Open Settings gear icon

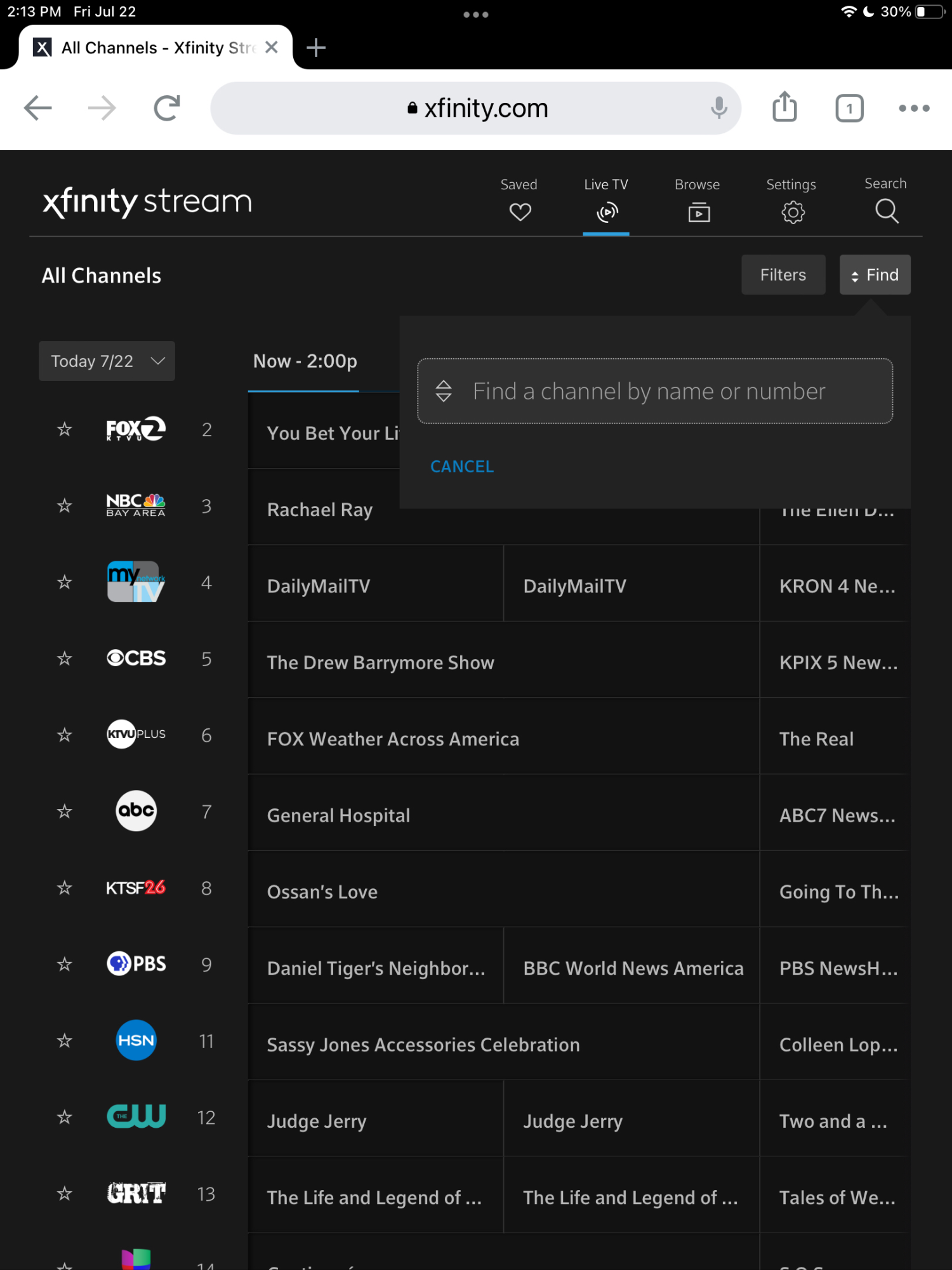click(792, 211)
